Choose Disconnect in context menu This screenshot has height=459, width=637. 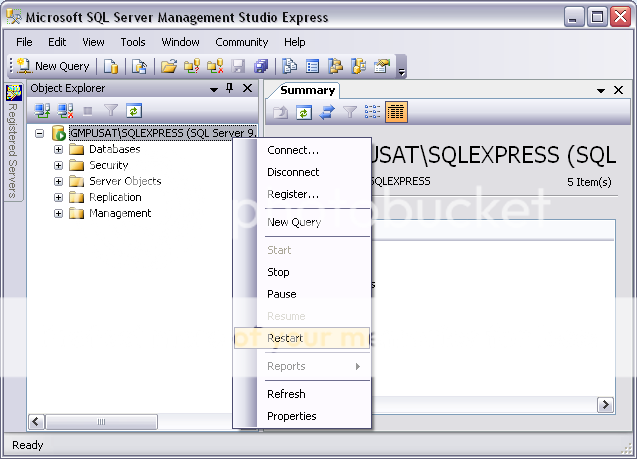[302, 172]
